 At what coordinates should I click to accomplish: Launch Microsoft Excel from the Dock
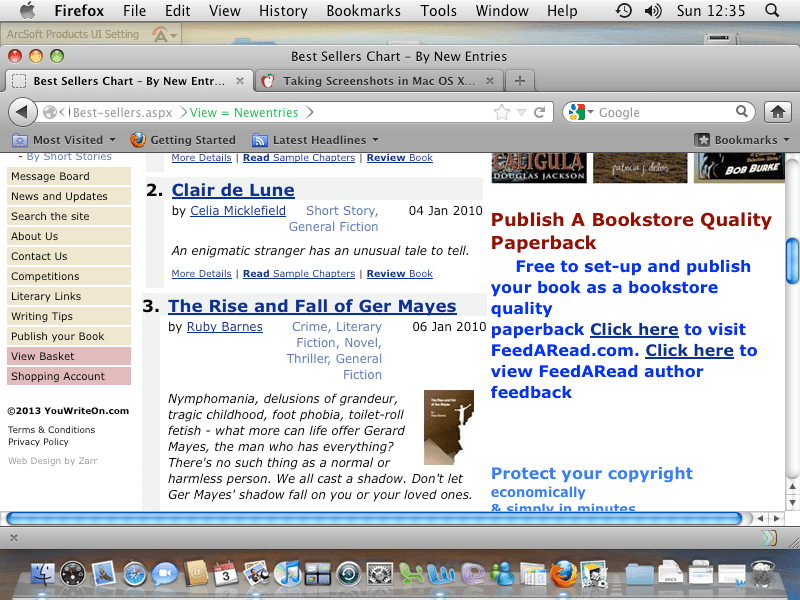coord(411,573)
